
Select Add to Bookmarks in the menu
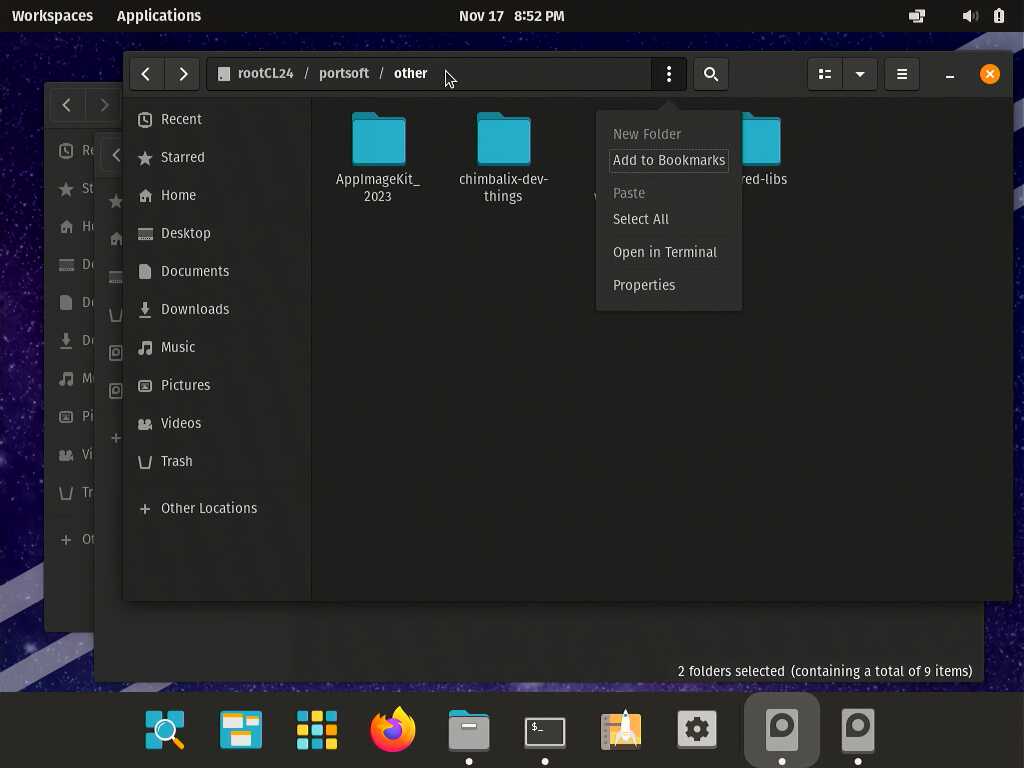[668, 160]
